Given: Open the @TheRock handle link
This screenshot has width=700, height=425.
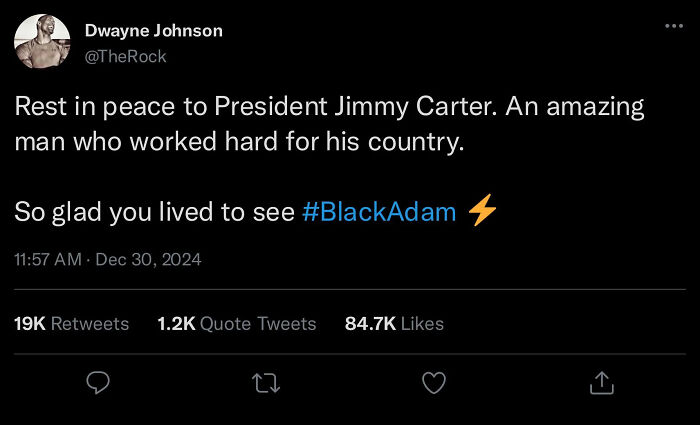Looking at the screenshot, I should pos(125,56).
